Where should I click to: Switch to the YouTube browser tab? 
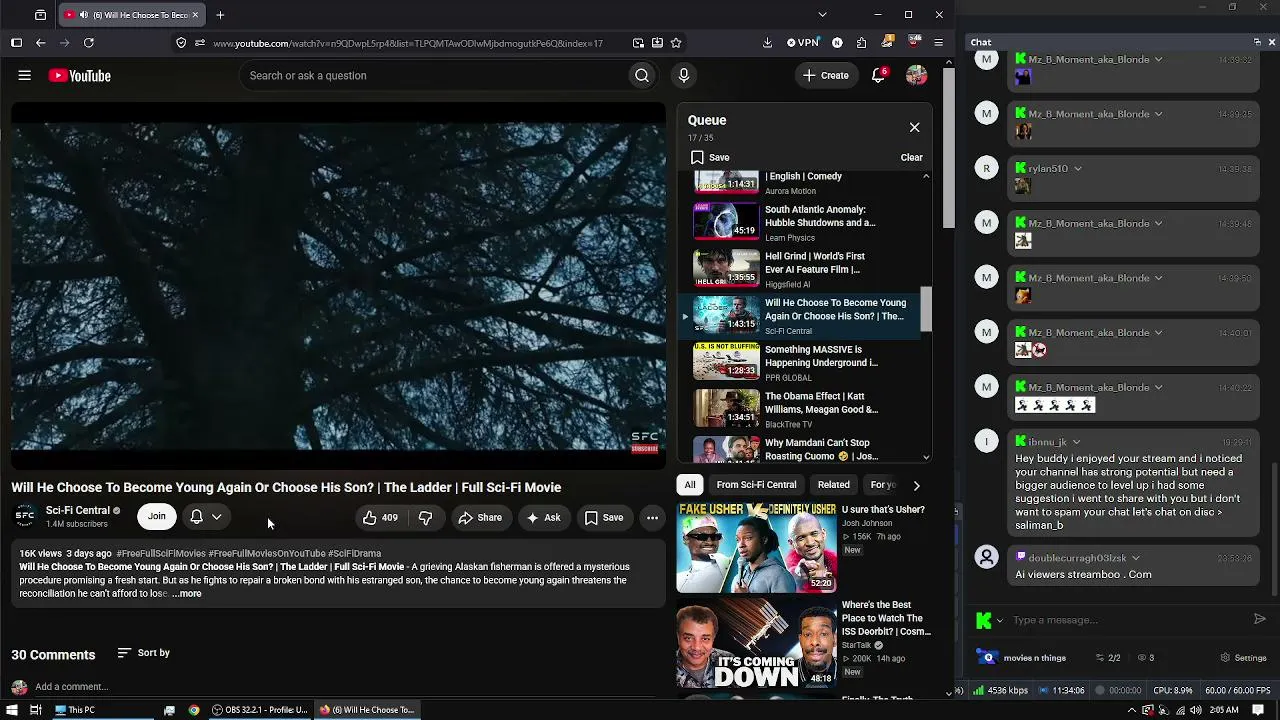130,15
